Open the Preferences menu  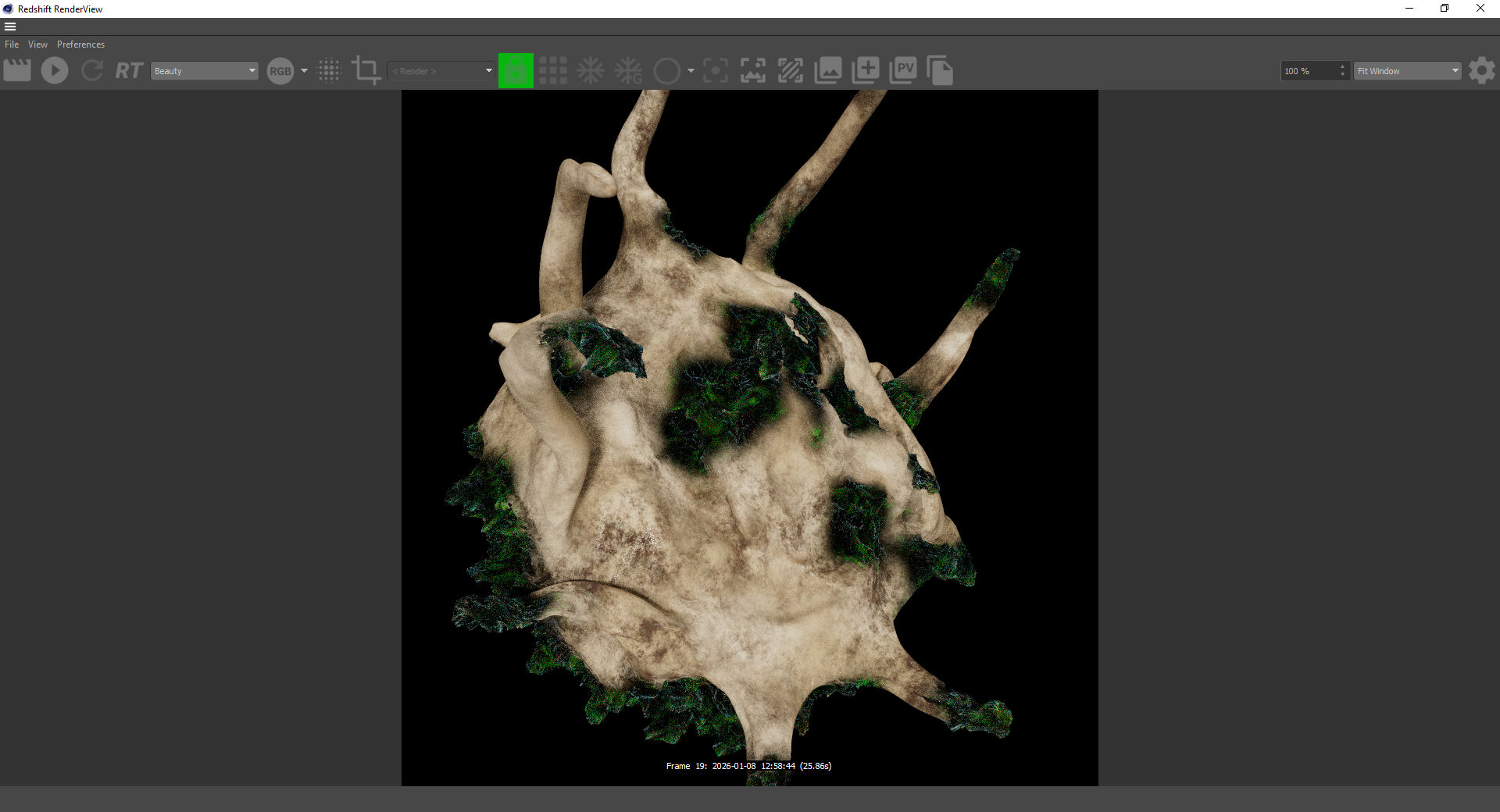[x=80, y=45]
